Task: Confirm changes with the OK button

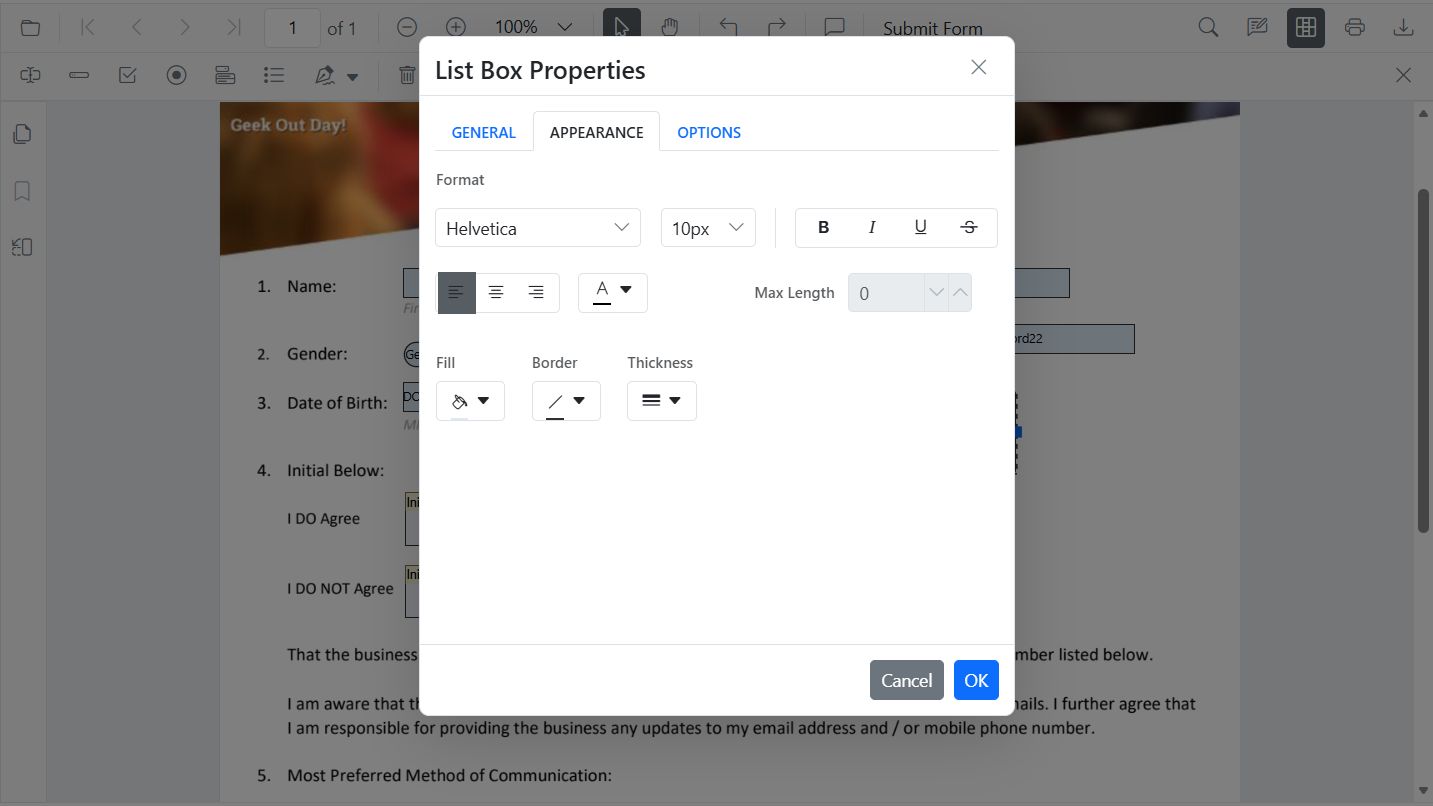Action: pyautogui.click(x=975, y=679)
